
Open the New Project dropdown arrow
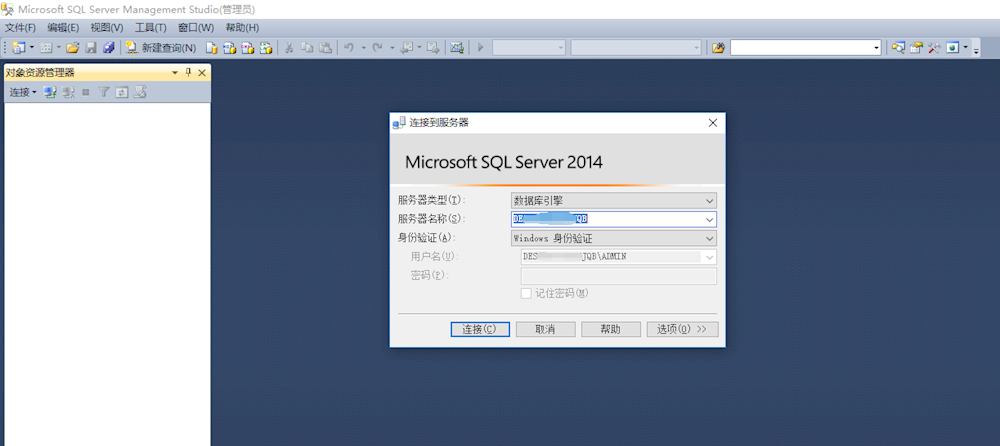tap(31, 47)
